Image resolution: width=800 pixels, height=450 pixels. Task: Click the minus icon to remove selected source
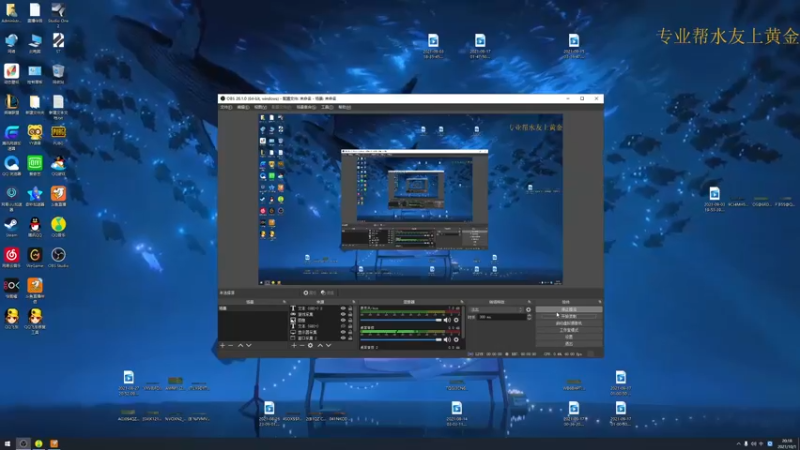(302, 345)
